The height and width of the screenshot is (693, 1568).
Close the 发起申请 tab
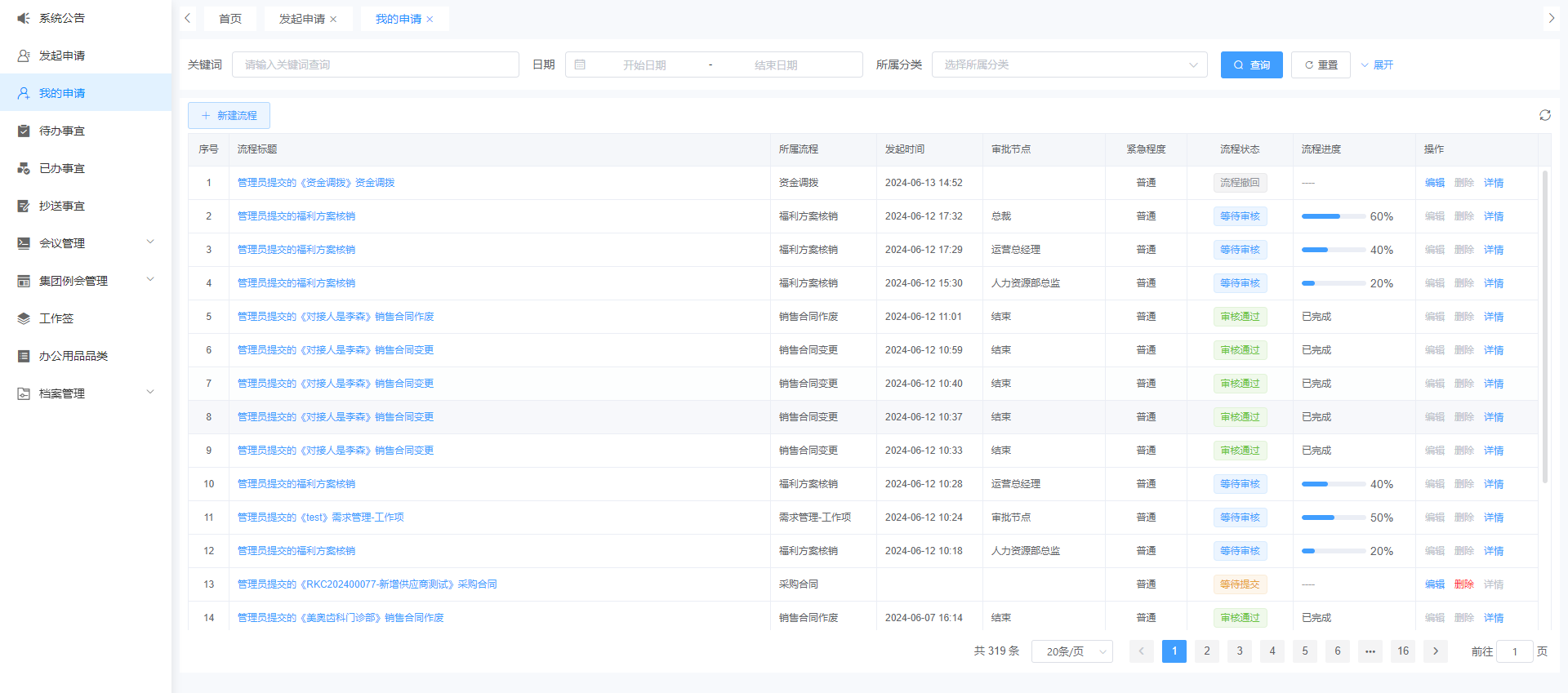tap(333, 20)
